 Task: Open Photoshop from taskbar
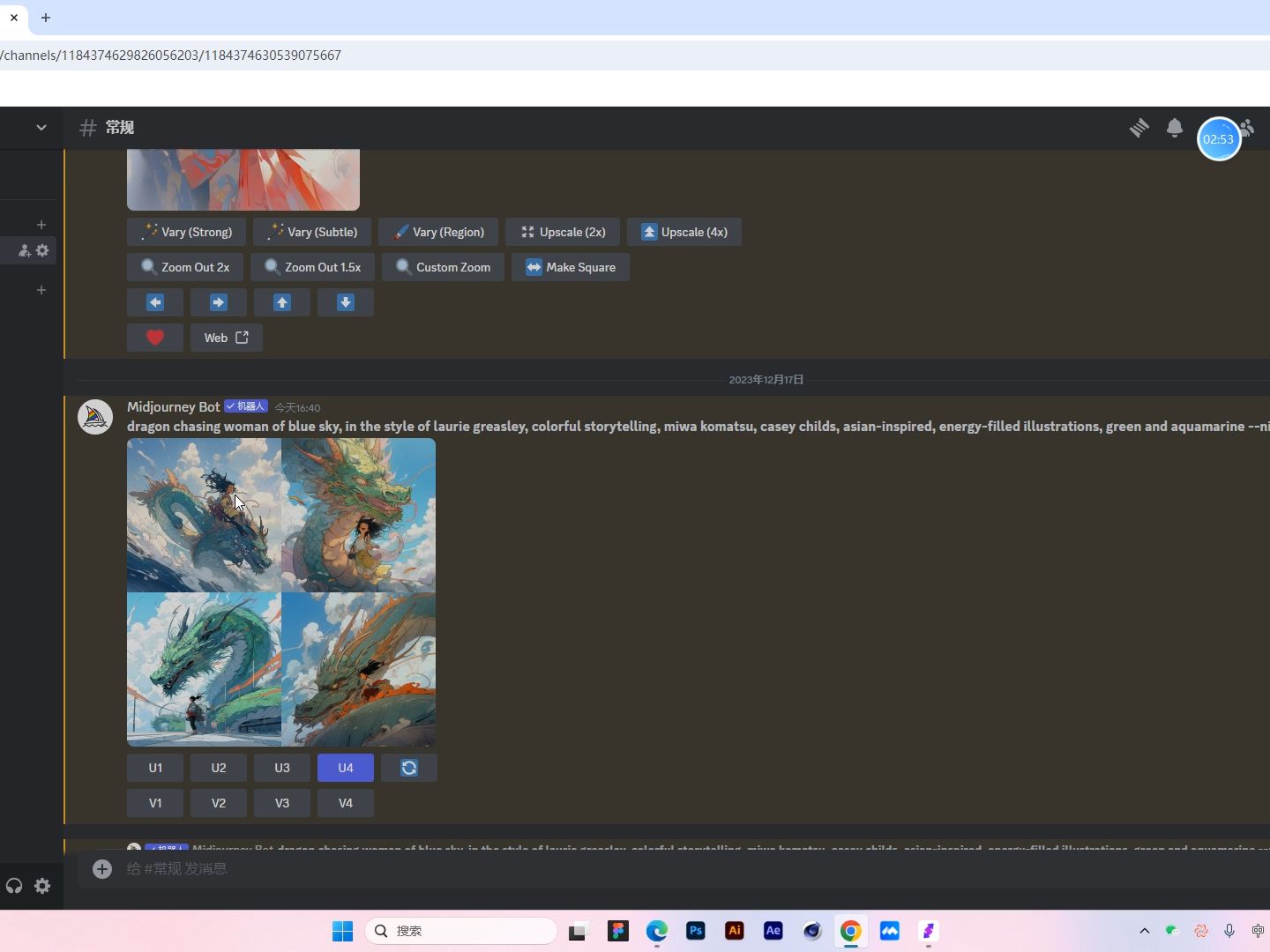coord(696,931)
